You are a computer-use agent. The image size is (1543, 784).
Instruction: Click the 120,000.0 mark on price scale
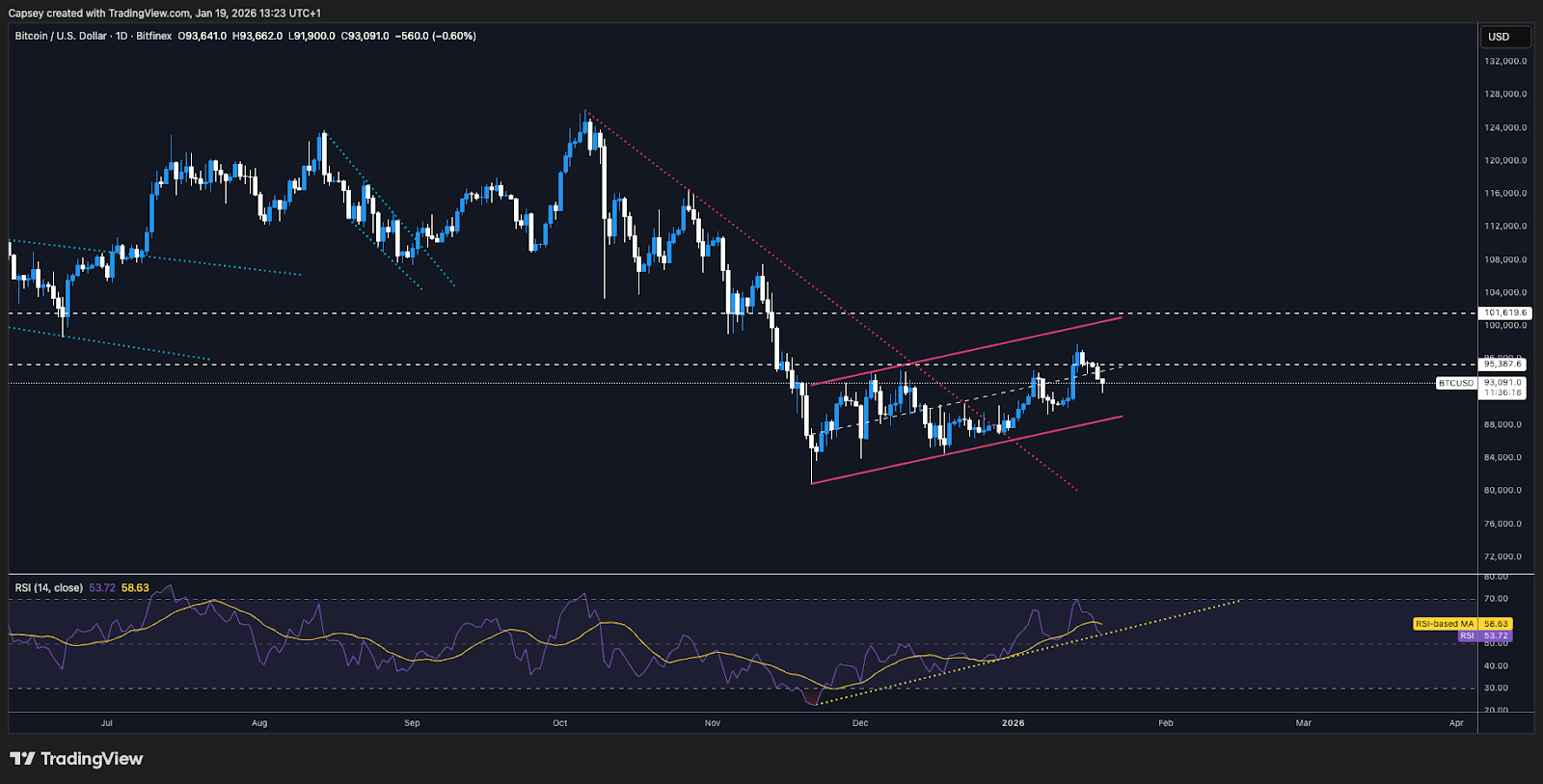[x=1505, y=160]
